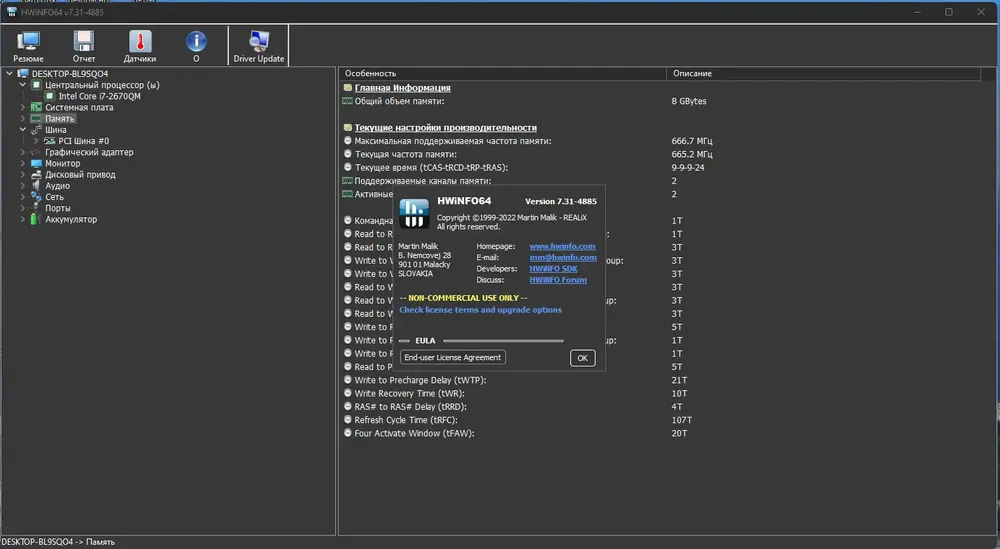Open HWiNFO Forum discuss link

558,280
